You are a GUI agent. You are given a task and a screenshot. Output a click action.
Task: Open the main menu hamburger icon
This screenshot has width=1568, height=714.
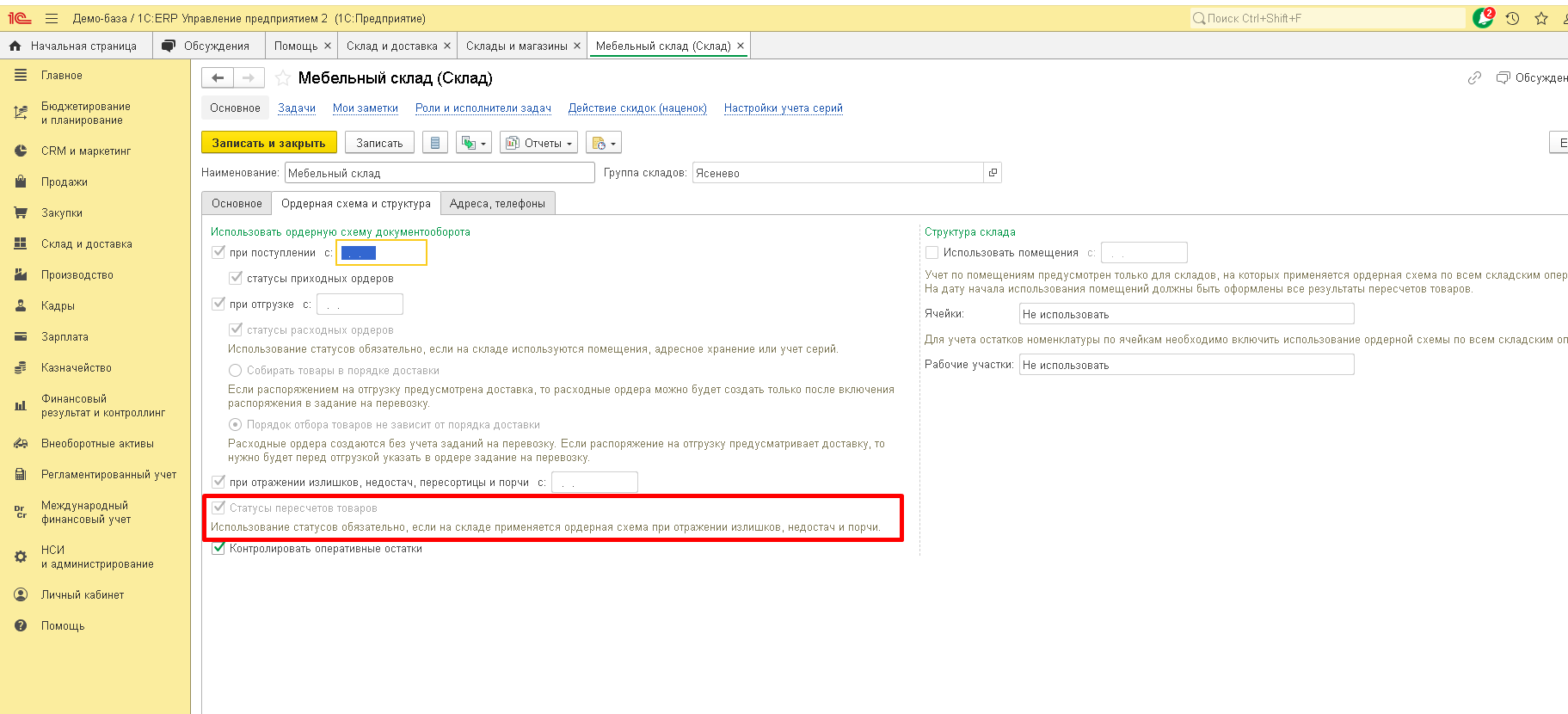tap(52, 18)
